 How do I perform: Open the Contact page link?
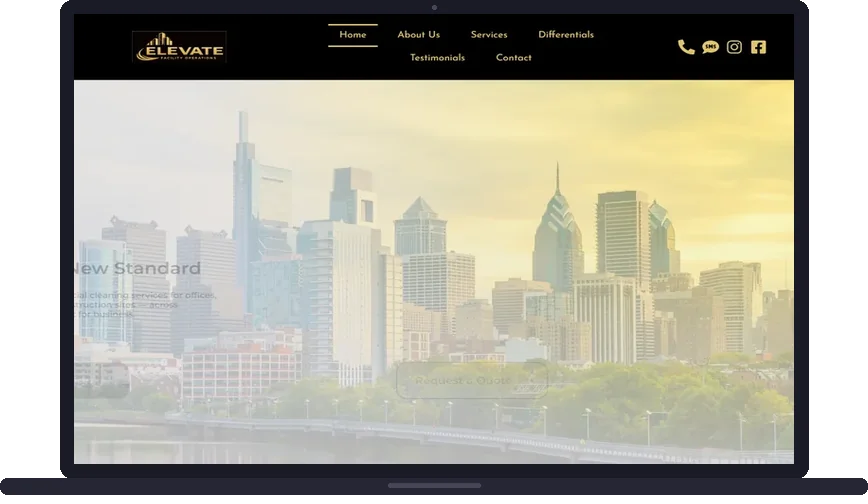pyautogui.click(x=514, y=58)
